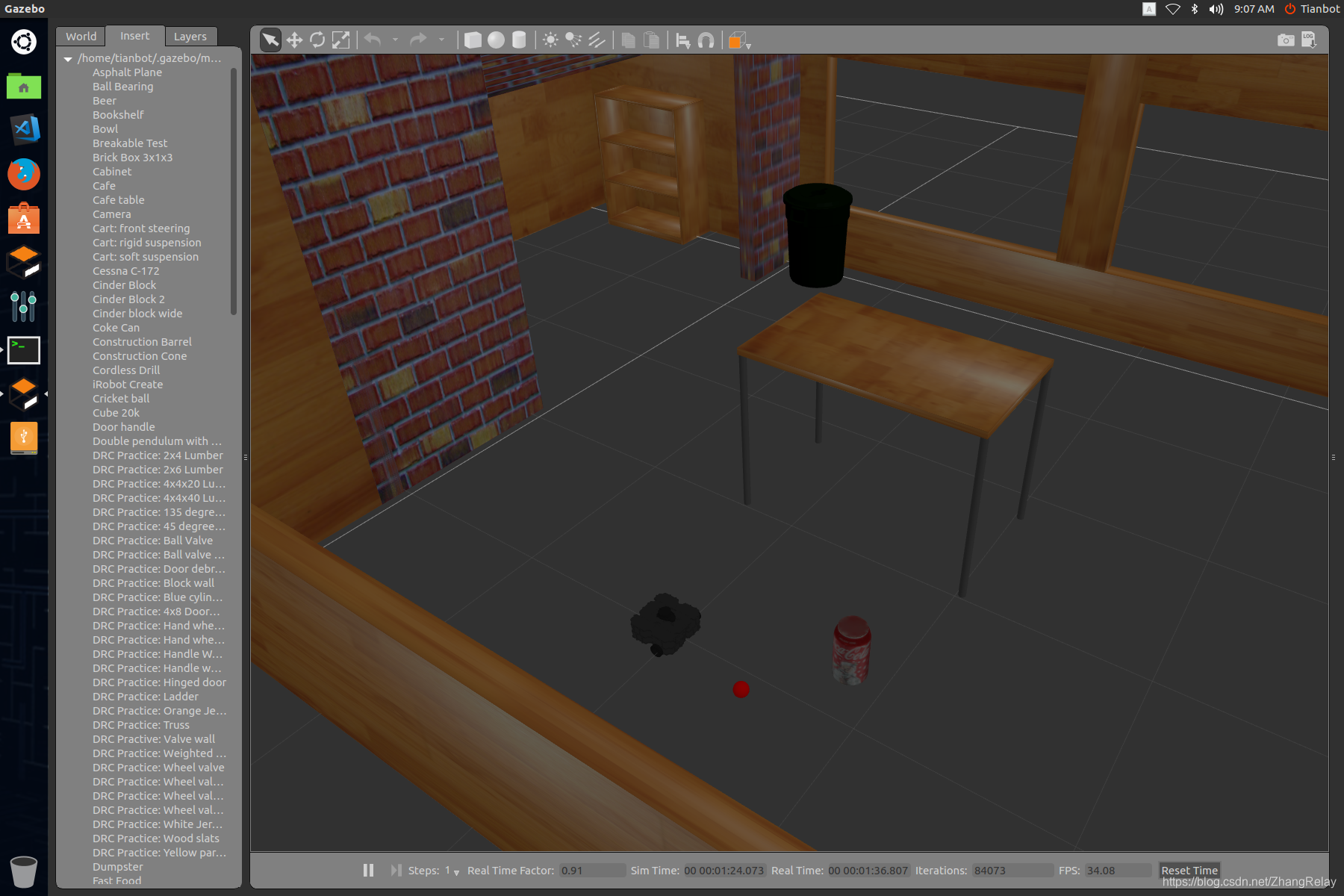Open Firefox from dock
The height and width of the screenshot is (896, 1344).
point(24,174)
